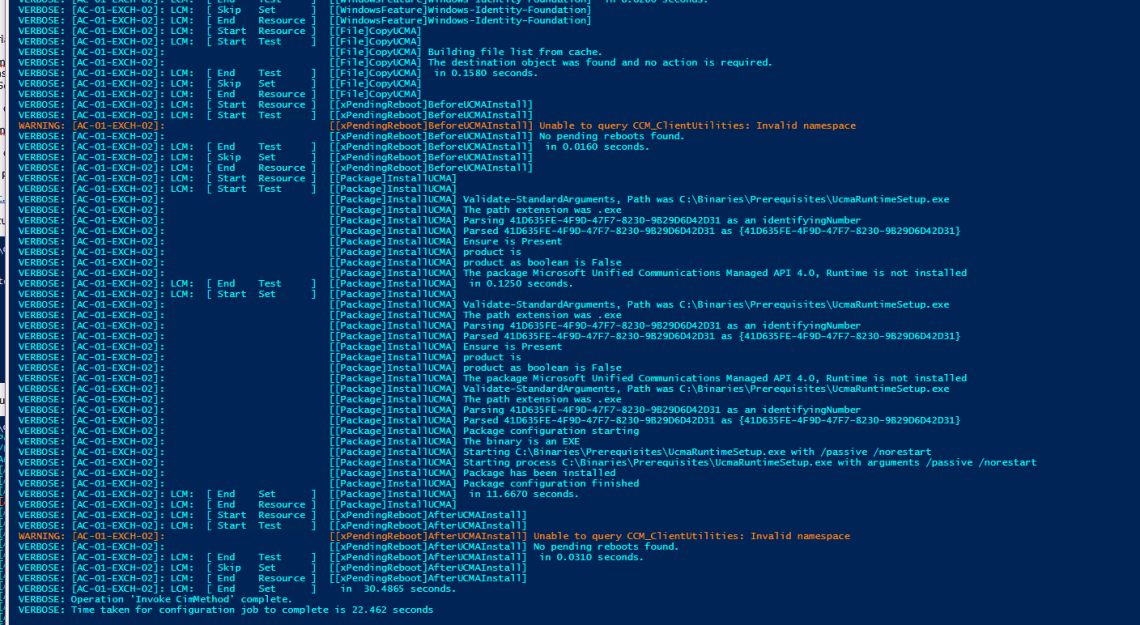
Task: Click 'The binary is an EXE' line
Action: pyautogui.click(x=521, y=441)
